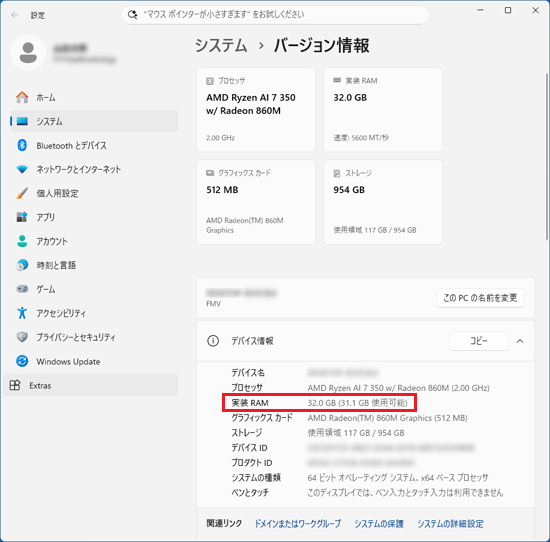
Task: Collapse the デバイス情報 section chevron
Action: pyautogui.click(x=520, y=341)
